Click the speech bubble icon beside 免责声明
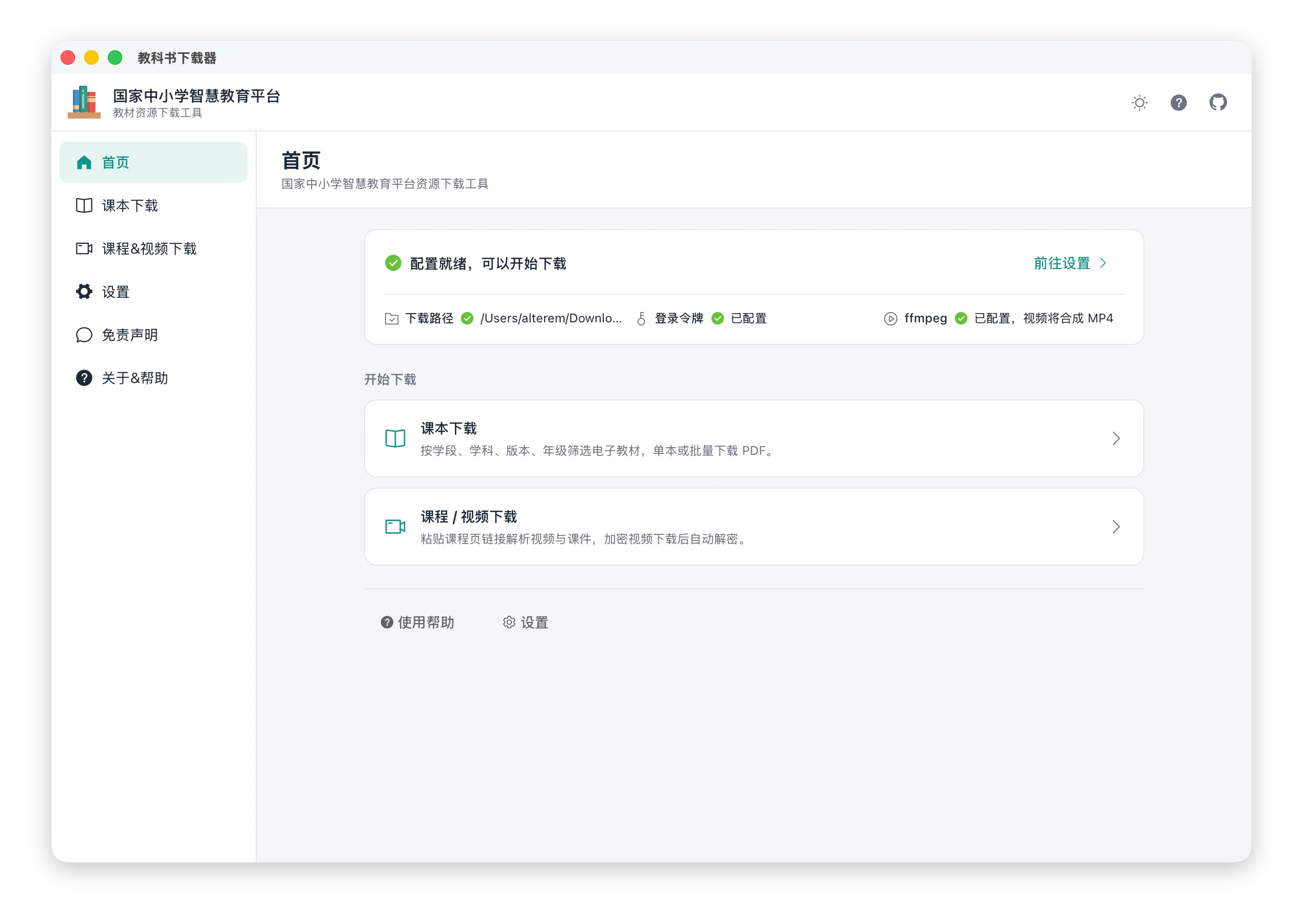1303x924 pixels. point(84,335)
